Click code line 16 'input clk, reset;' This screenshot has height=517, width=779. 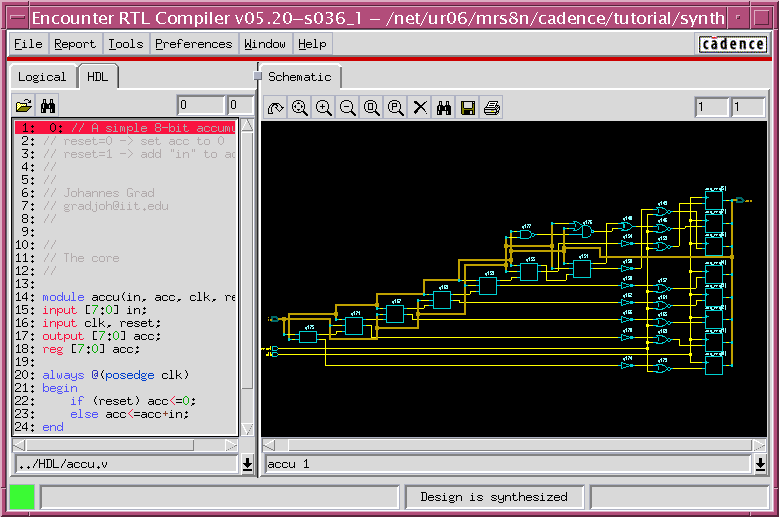(102, 323)
